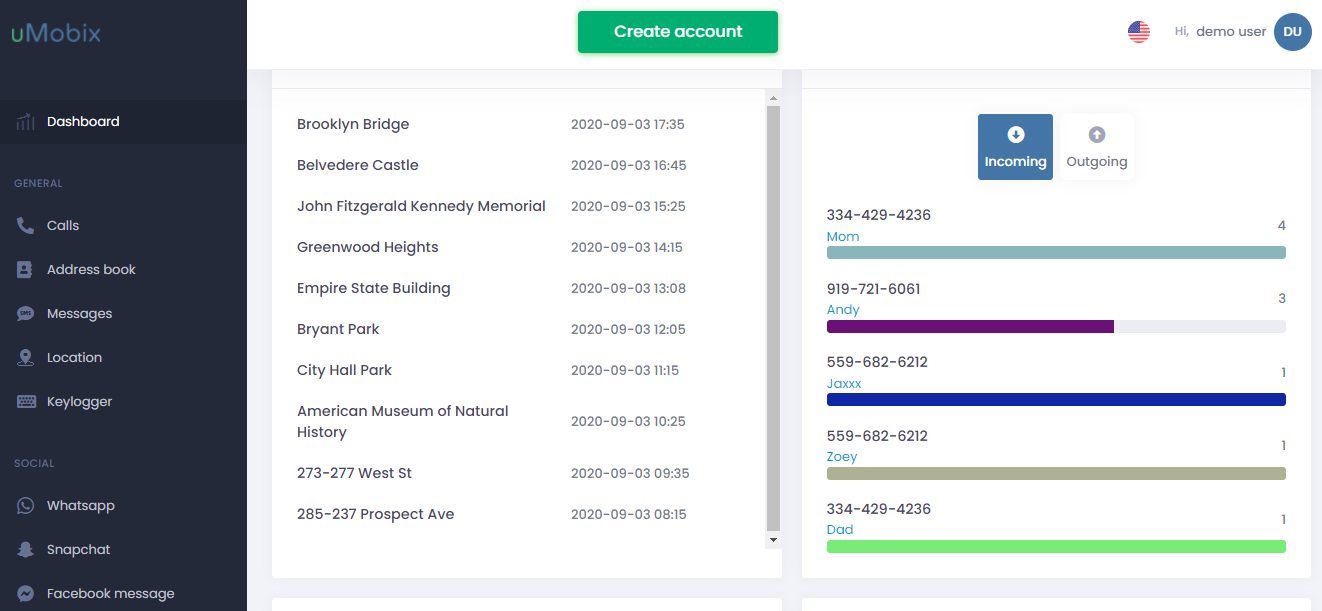Click the Dashboard chart icon
This screenshot has height=611, width=1322.
point(26,122)
